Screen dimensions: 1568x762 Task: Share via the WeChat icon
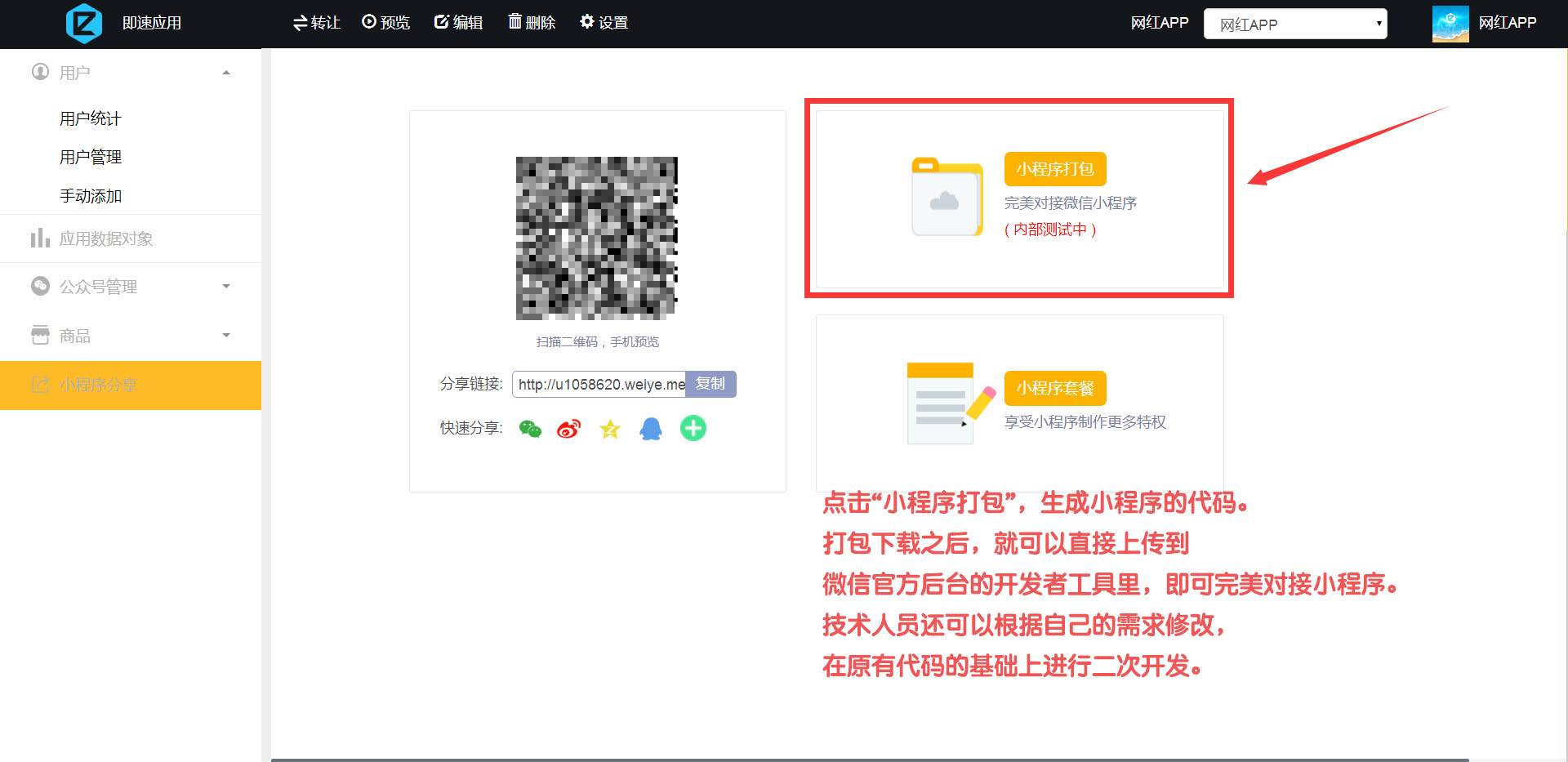(x=530, y=429)
